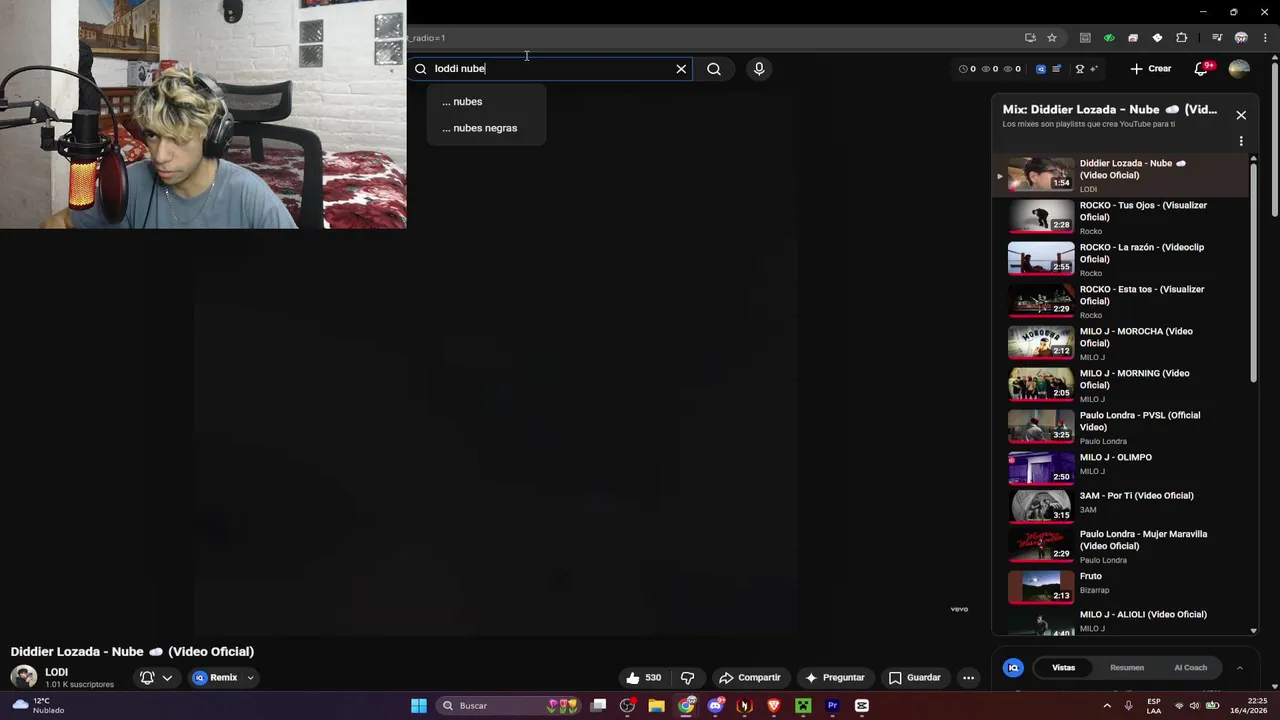
Task: Switch to the Resumen tab
Action: 1127,668
